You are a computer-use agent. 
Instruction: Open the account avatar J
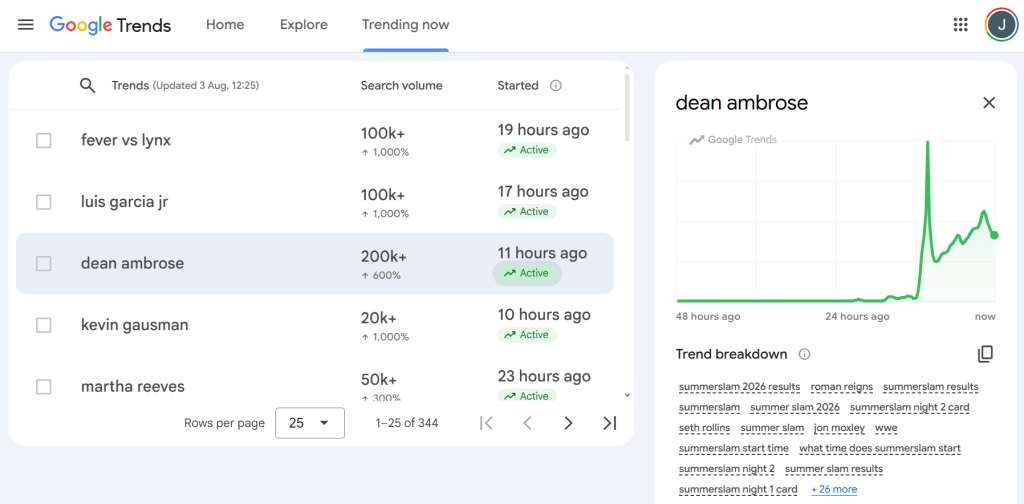click(1000, 25)
